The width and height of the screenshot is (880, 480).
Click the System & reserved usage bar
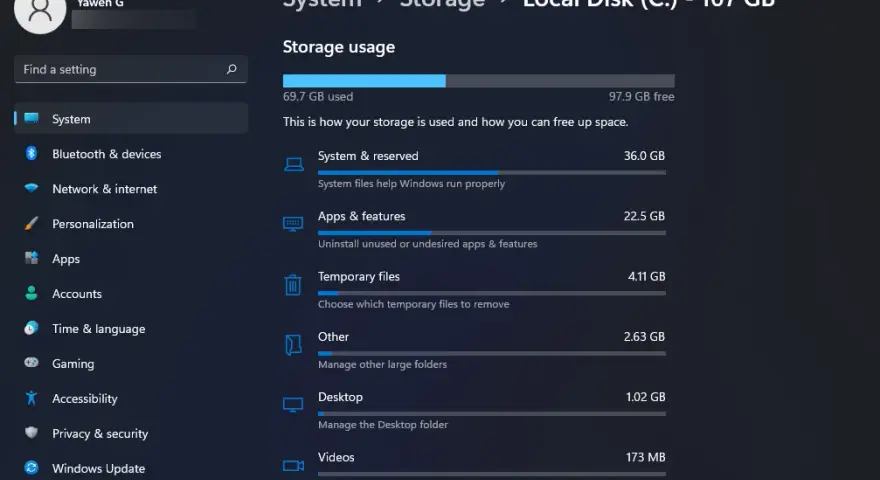(492, 172)
